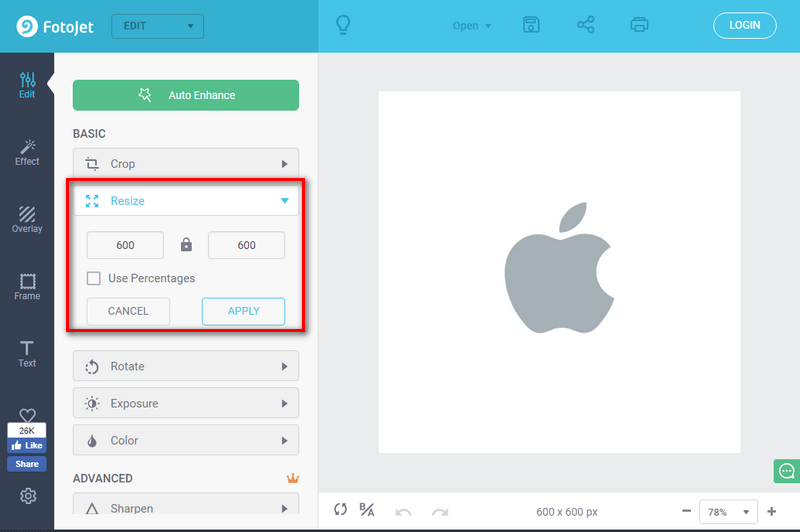Click the width field showing 600
Viewport: 800px width, 532px height.
coord(125,245)
